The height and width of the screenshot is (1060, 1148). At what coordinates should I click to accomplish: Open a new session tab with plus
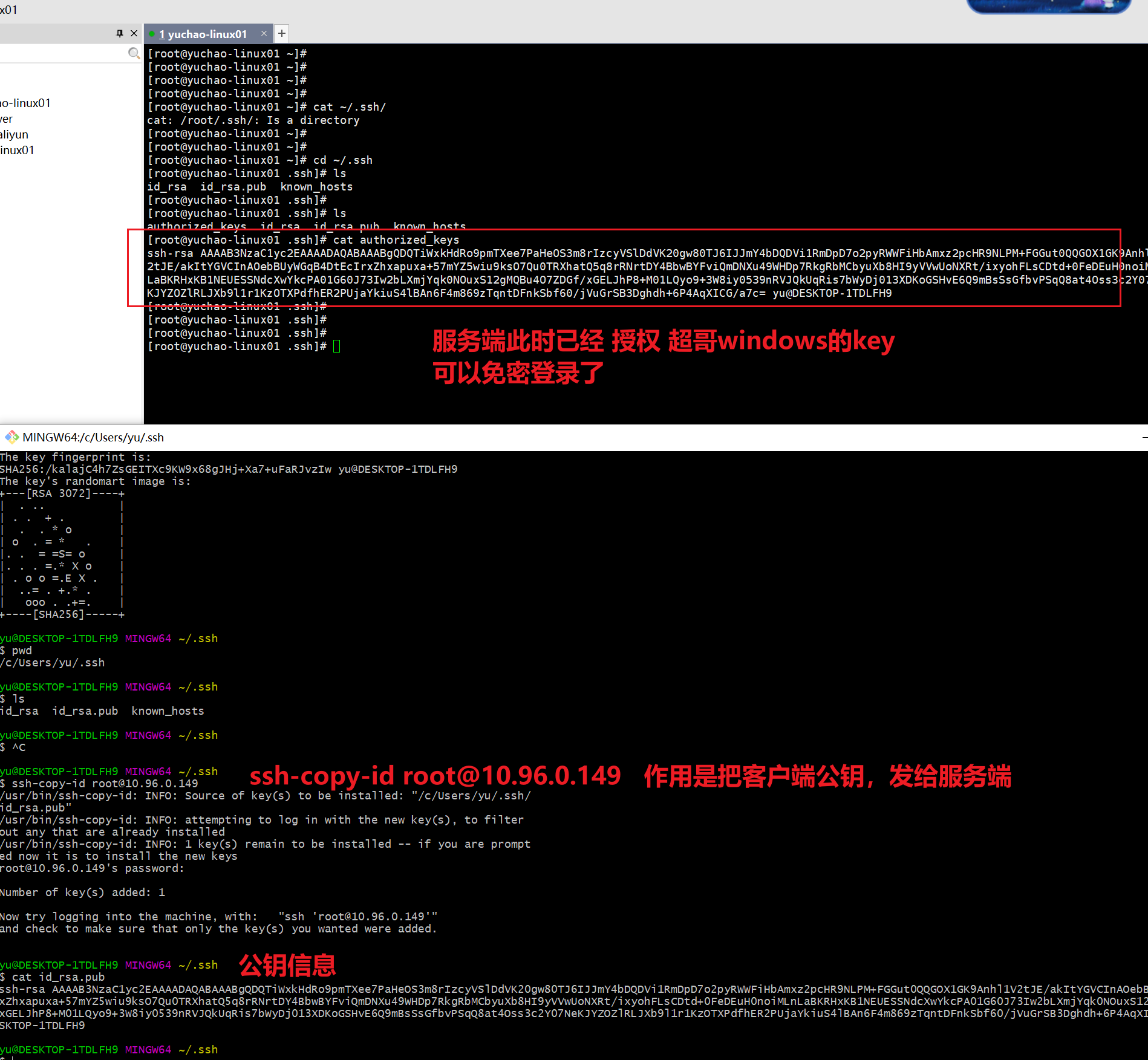tap(282, 34)
